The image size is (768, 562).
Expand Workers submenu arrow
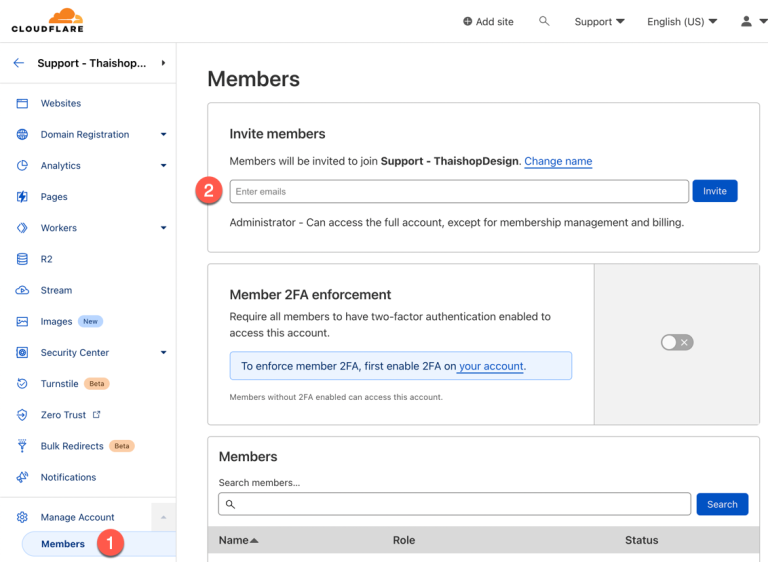click(x=164, y=228)
